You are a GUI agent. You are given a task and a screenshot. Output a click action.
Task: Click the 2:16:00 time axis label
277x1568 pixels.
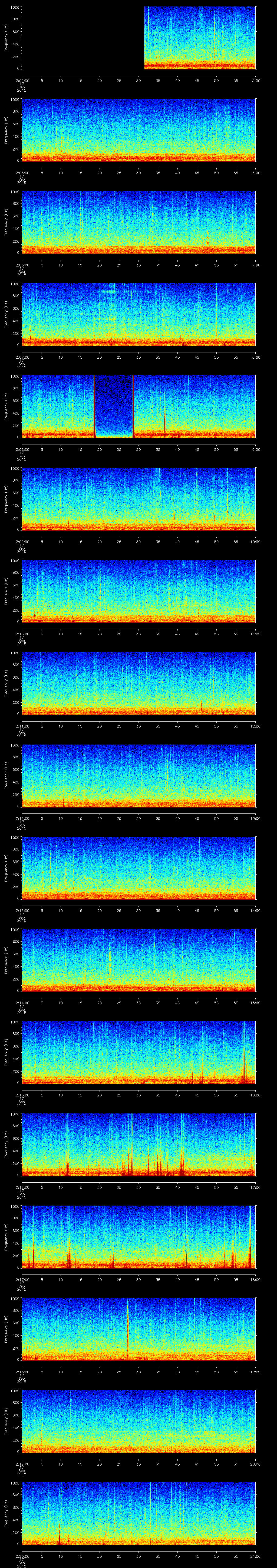[x=22, y=1187]
